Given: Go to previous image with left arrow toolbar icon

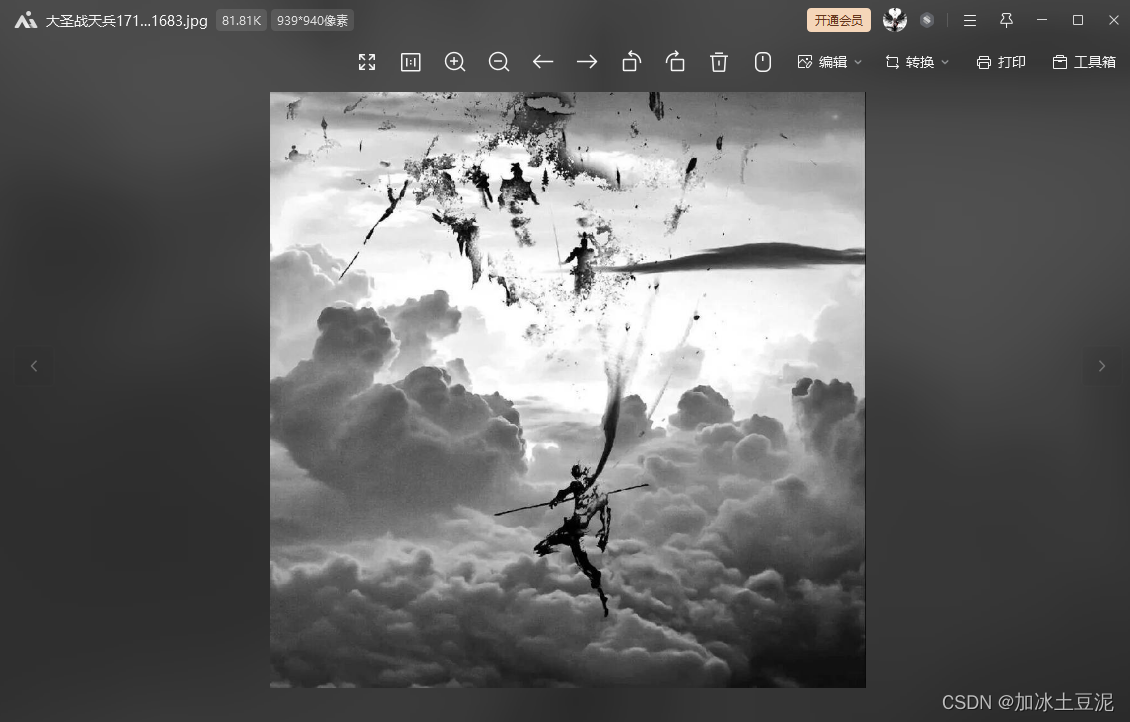Looking at the screenshot, I should point(543,62).
